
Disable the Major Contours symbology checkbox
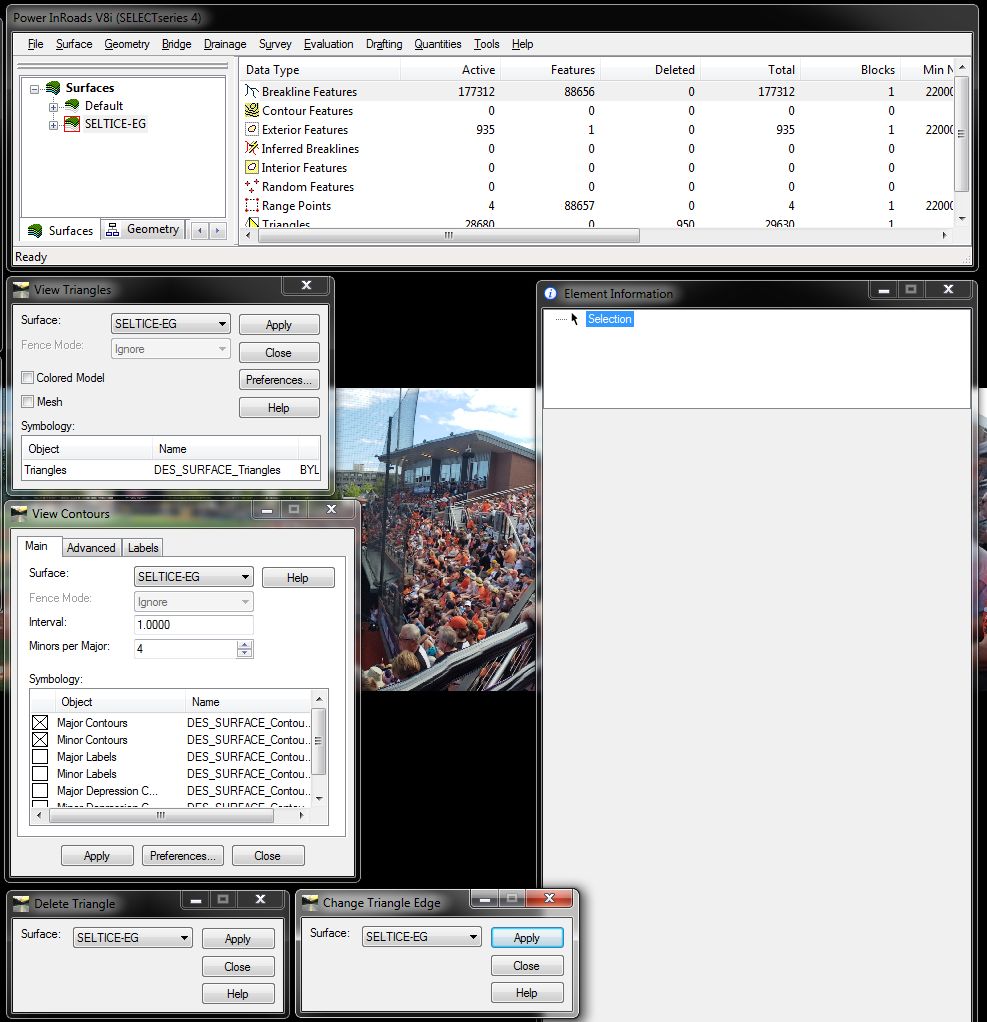point(41,722)
